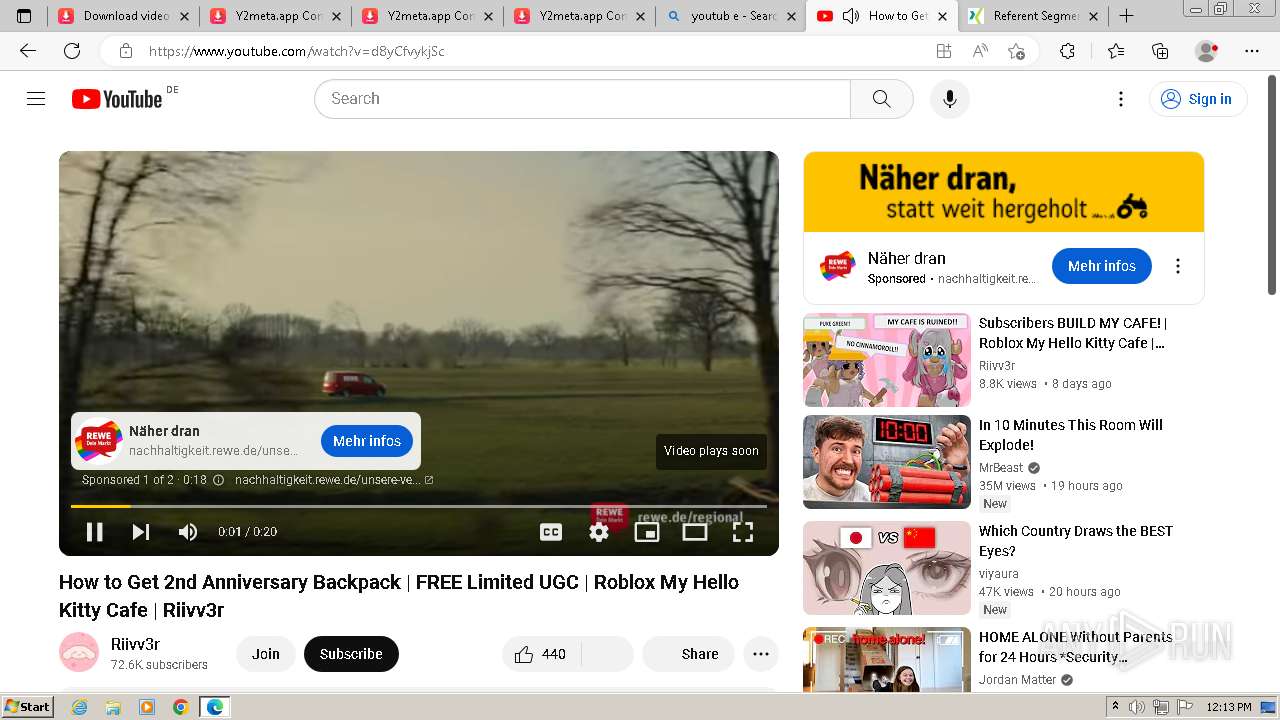Click the Näher dran banner ad image

click(1004, 192)
